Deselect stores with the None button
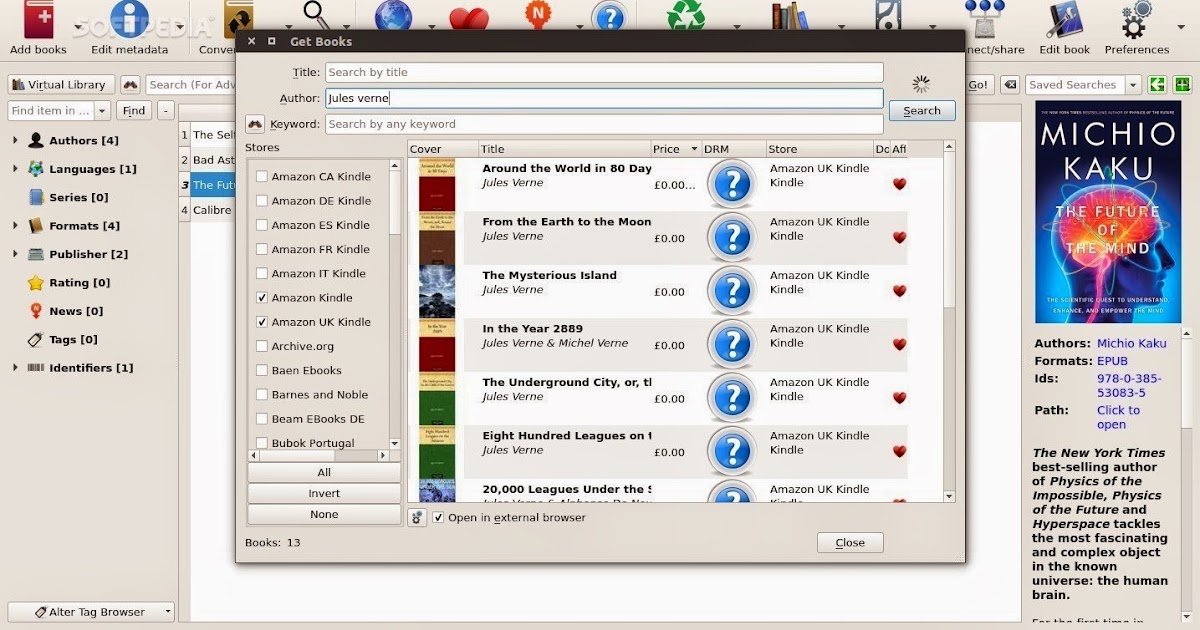 pos(324,514)
